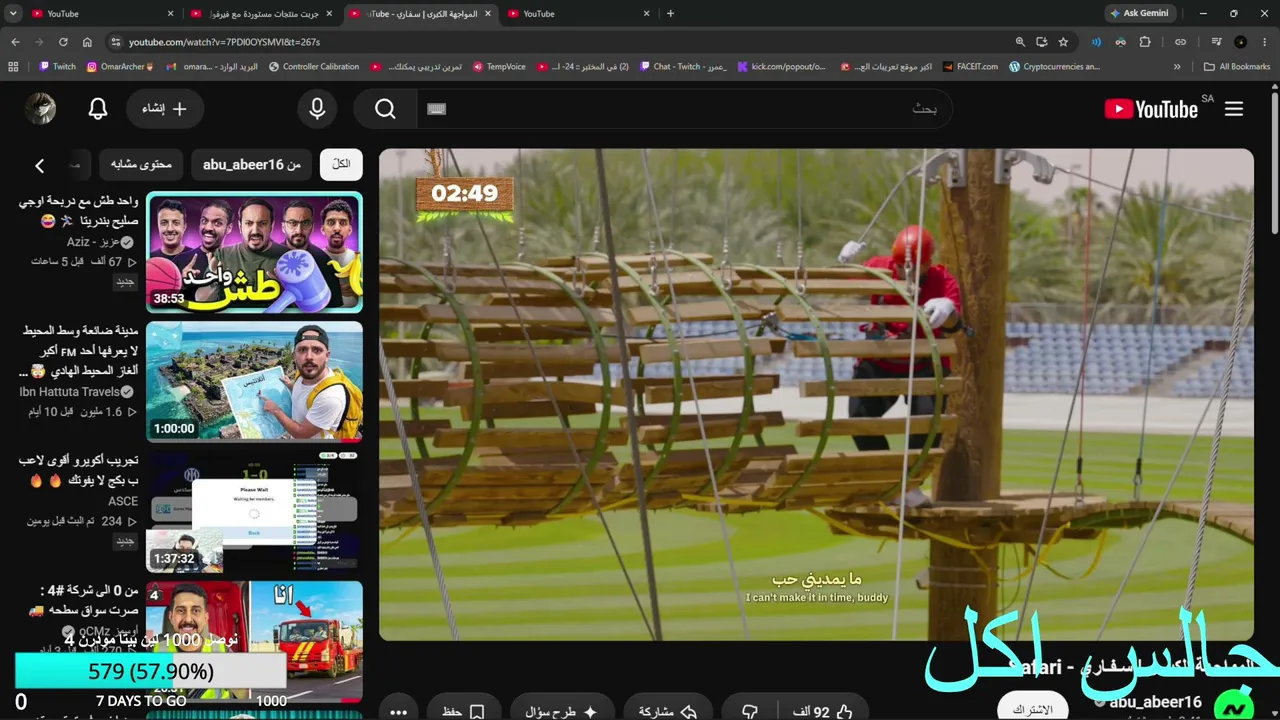Viewport: 1280px width, 720px height.
Task: Open a new browser tab
Action: click(x=670, y=14)
